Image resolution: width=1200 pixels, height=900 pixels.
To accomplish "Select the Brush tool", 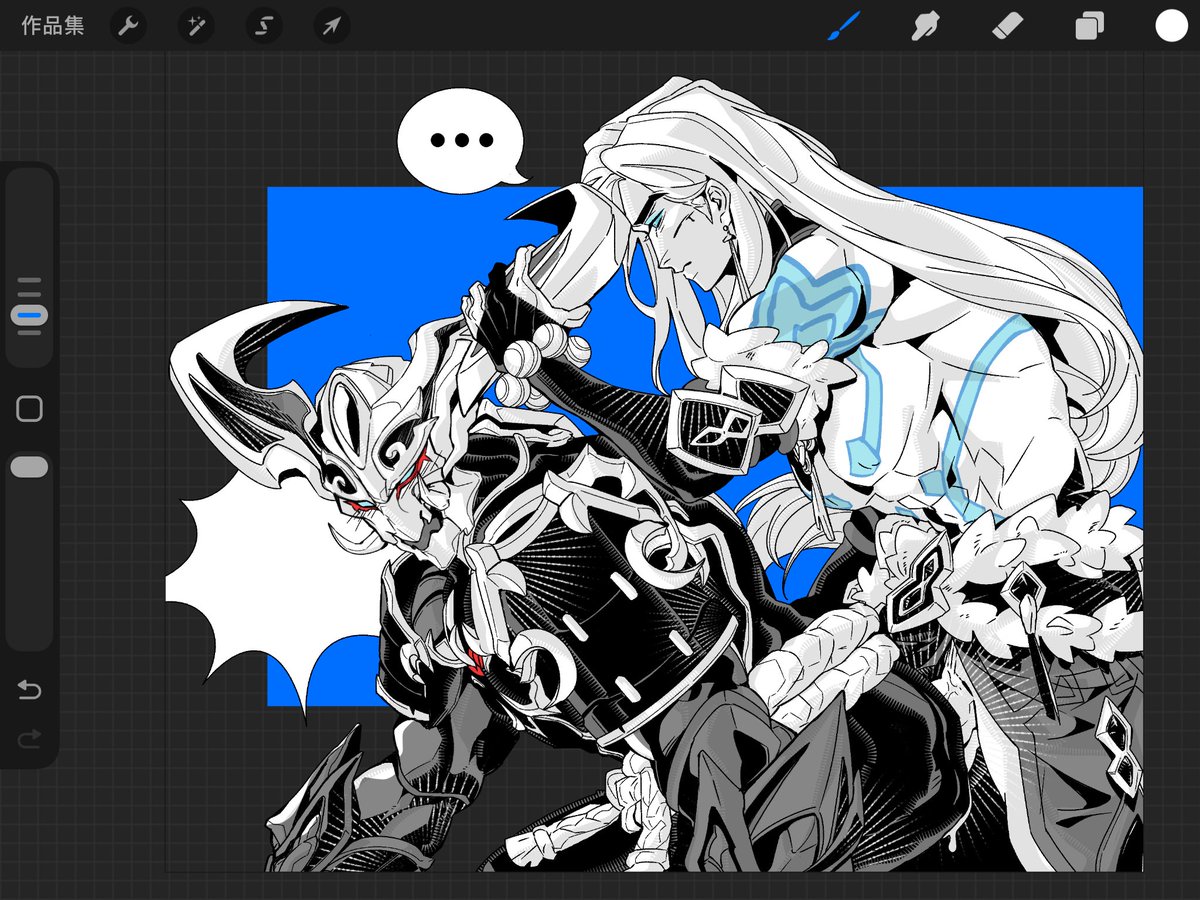I will click(x=844, y=26).
